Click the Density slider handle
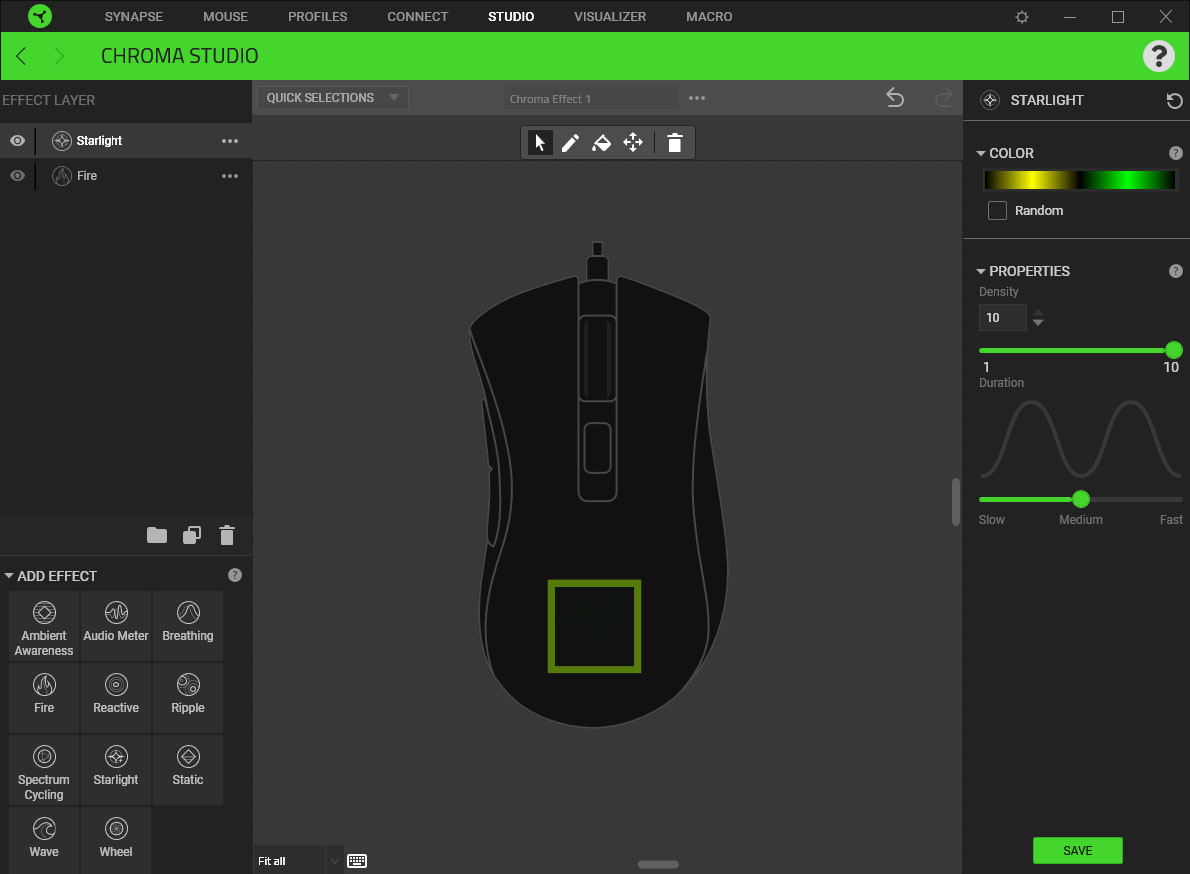 pos(1173,350)
